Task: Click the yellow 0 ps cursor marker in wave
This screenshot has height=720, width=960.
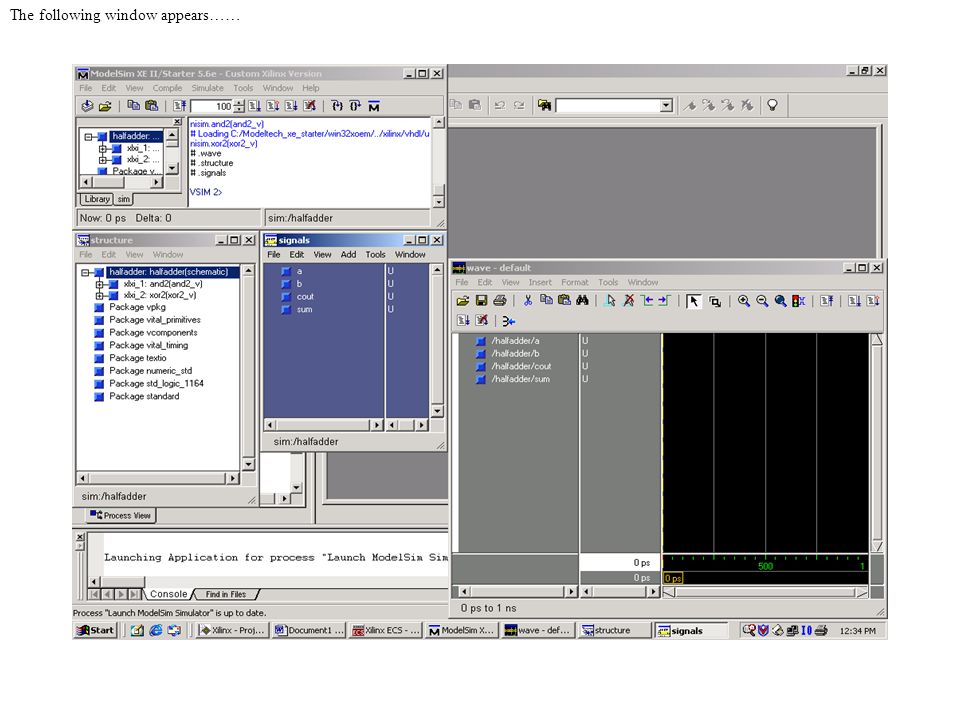Action: coord(673,578)
